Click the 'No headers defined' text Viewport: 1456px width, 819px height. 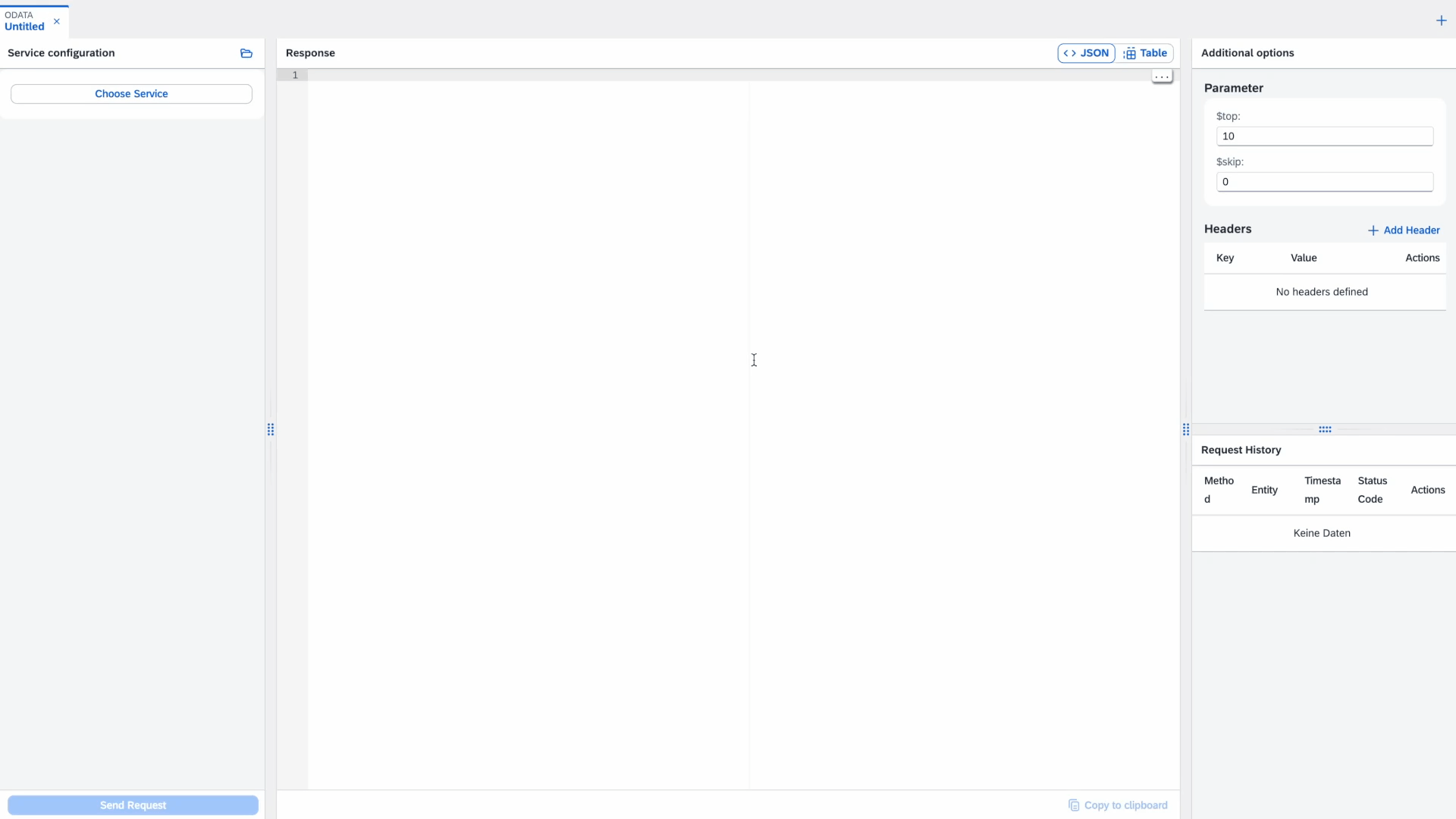tap(1322, 292)
